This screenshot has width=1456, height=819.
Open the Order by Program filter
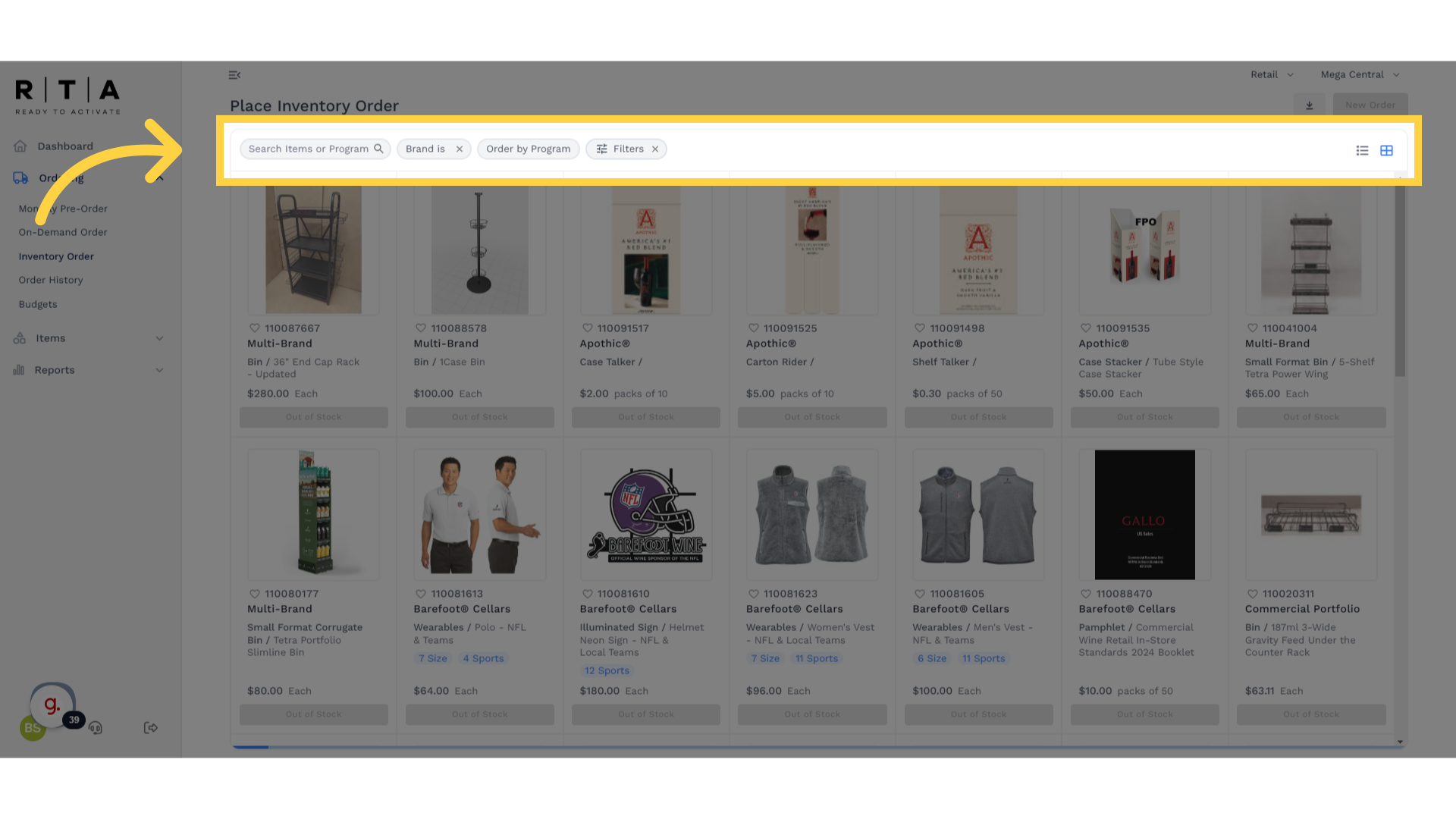point(529,149)
